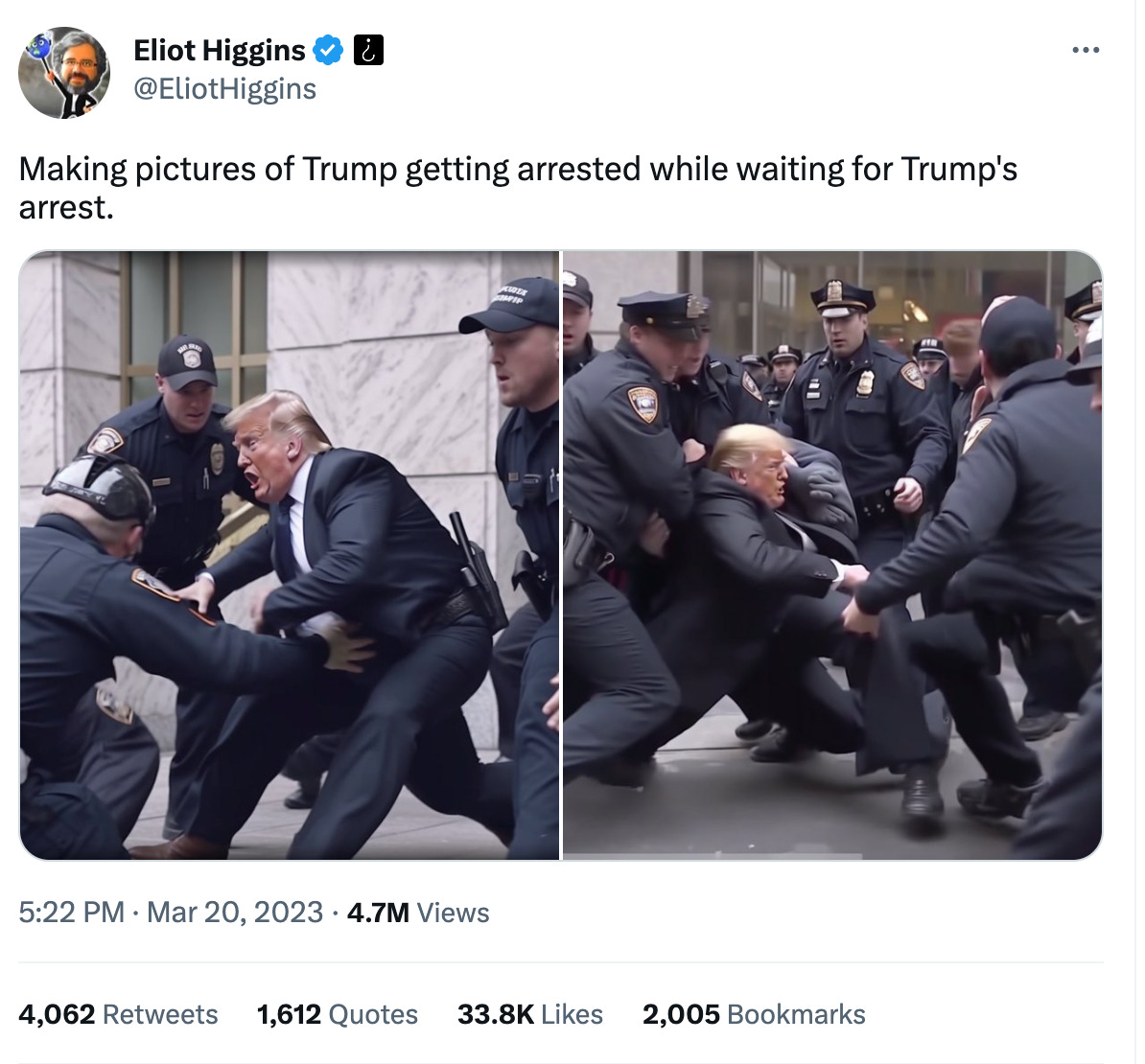Show the 4,062 Retweets list

point(118,1014)
